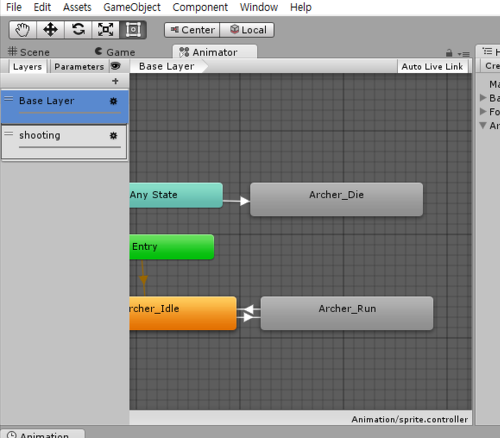Click the base layer weight bar

[x=70, y=113]
